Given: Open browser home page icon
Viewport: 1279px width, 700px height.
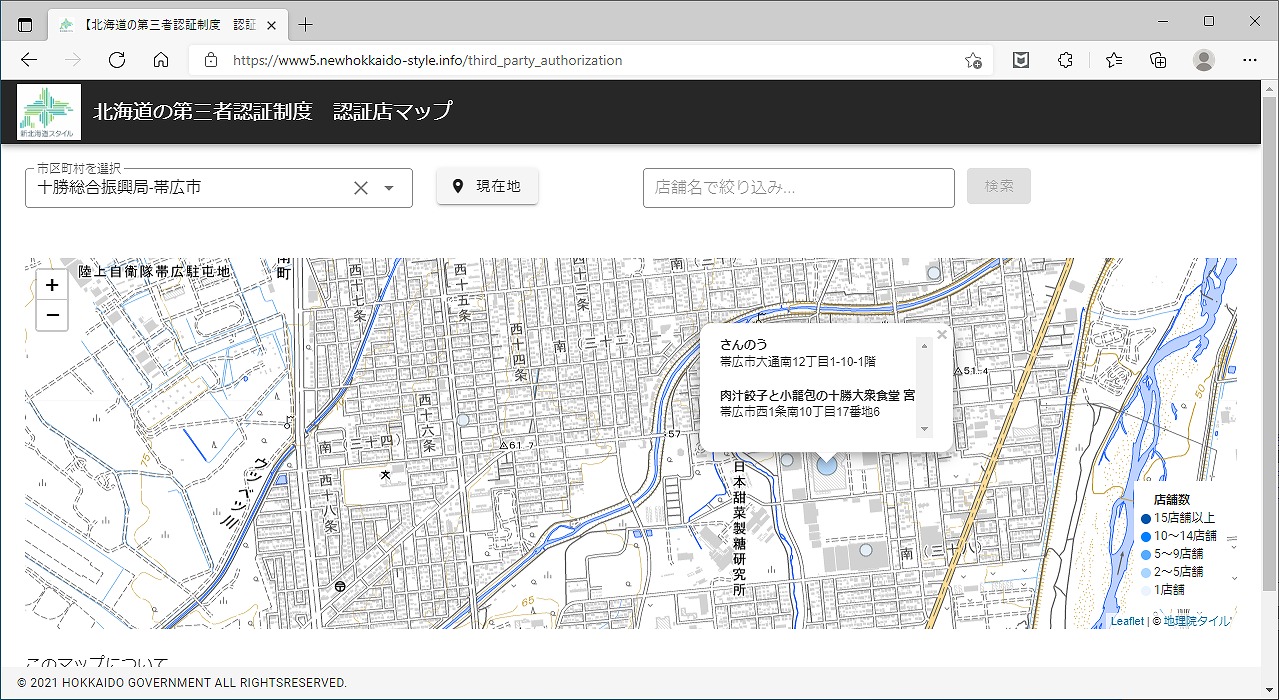Looking at the screenshot, I should tap(161, 60).
